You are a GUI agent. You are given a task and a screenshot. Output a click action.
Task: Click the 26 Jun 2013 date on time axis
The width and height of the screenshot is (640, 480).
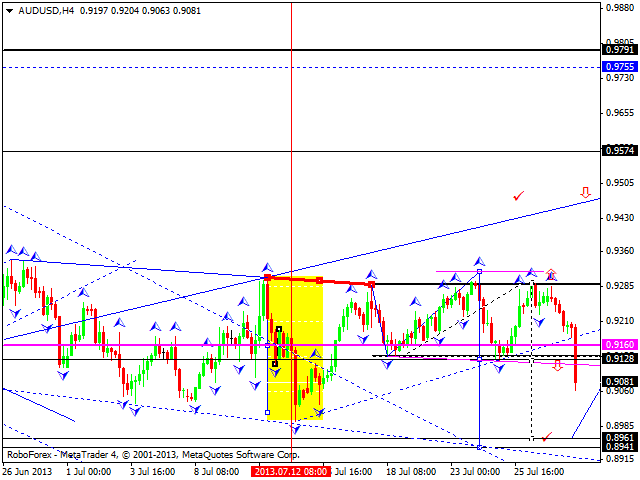(x=24, y=470)
